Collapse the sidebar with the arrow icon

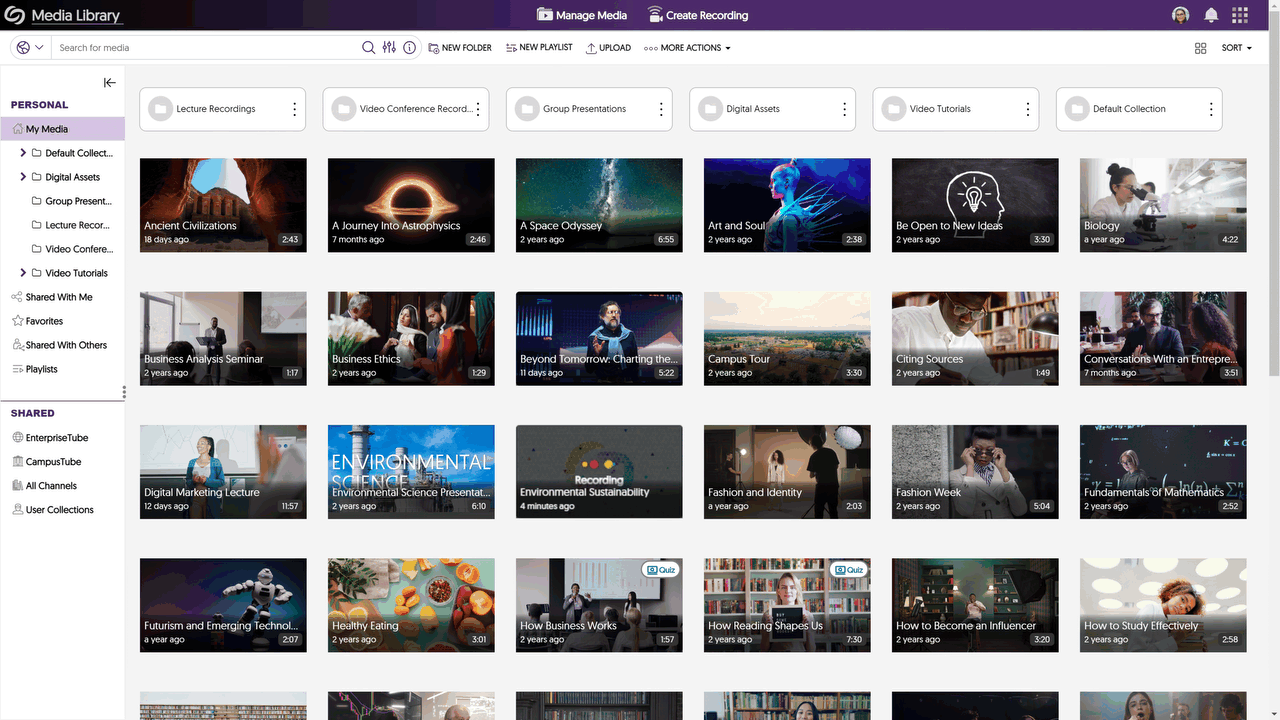point(109,82)
